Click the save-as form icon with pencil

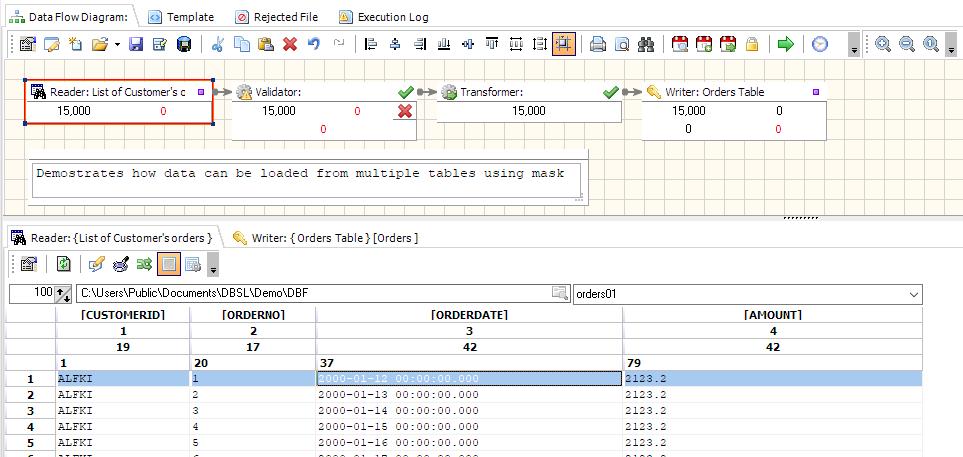click(160, 44)
